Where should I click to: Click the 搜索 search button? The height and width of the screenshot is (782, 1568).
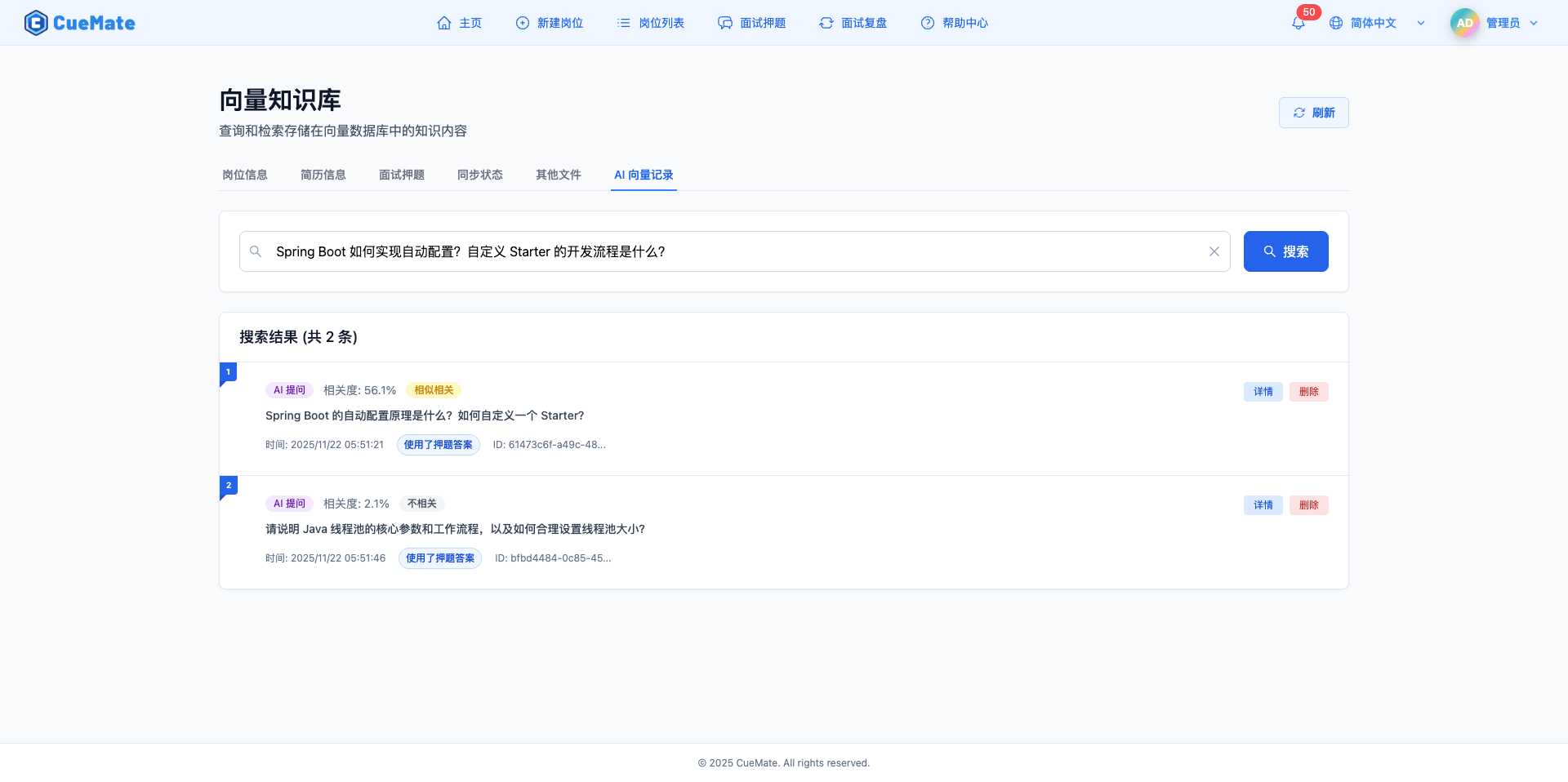(1285, 251)
